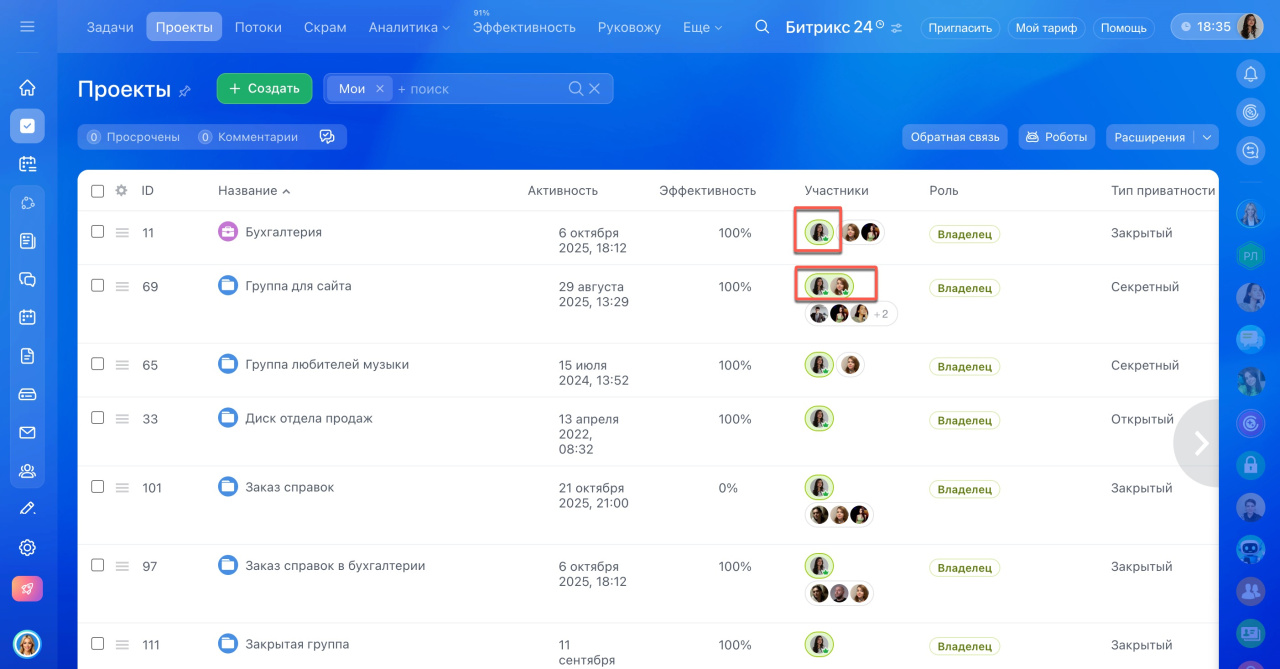The width and height of the screenshot is (1280, 669).
Task: Open the mail envelope icon in sidebar
Action: tap(27, 433)
